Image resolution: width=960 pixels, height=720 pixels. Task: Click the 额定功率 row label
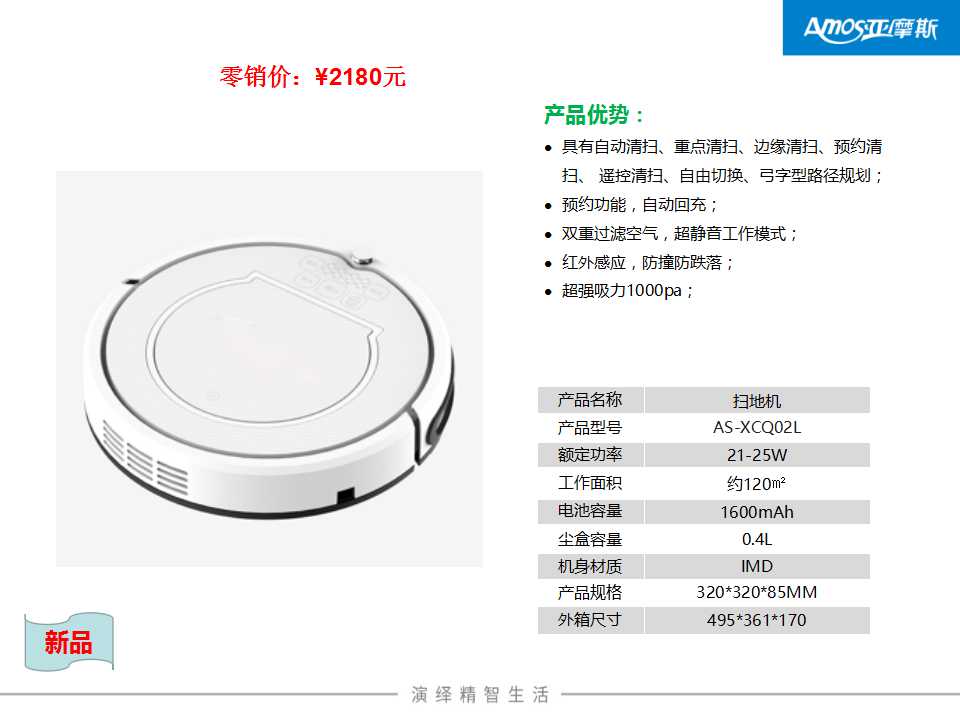coord(590,455)
